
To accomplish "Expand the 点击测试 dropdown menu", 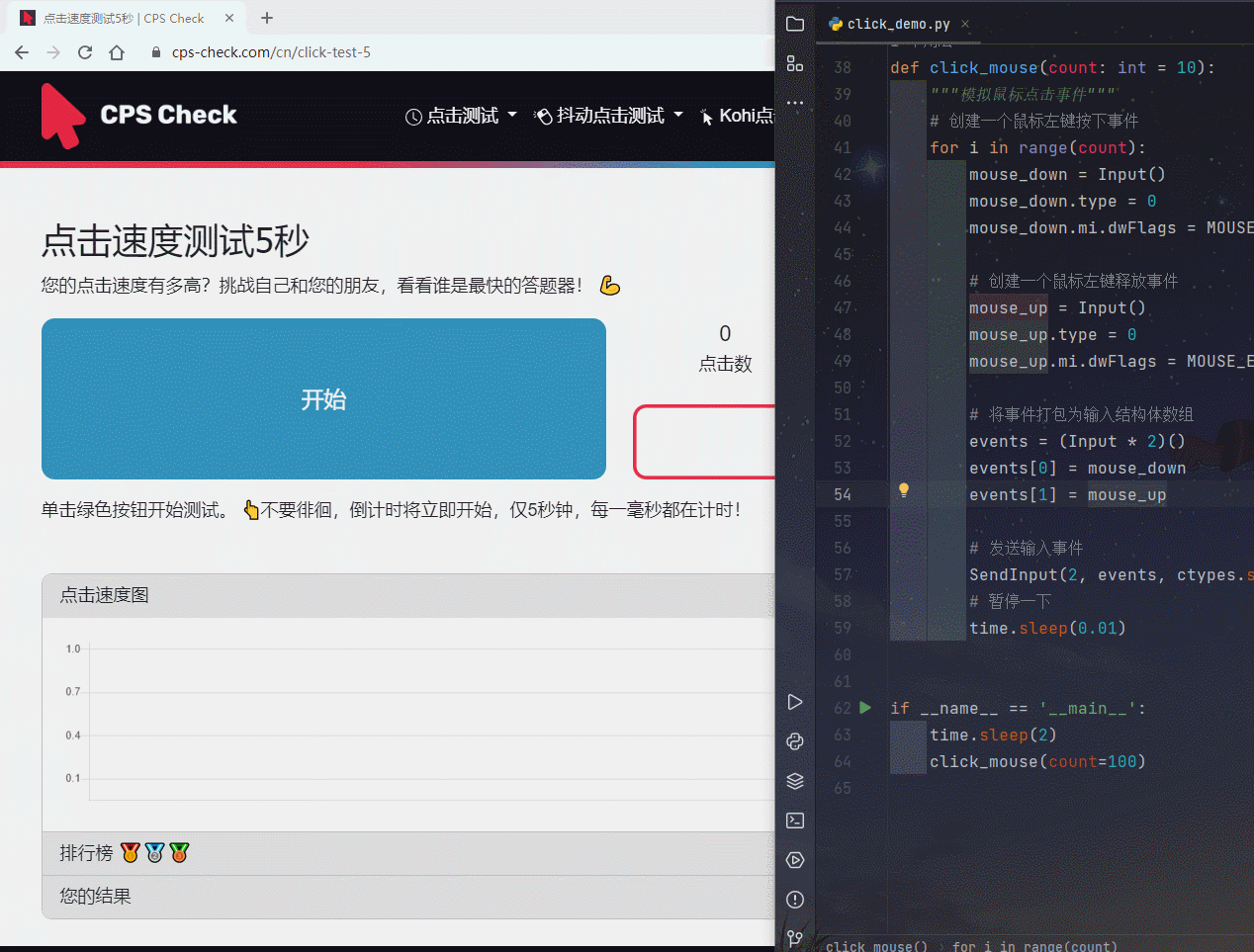I will 461,116.
